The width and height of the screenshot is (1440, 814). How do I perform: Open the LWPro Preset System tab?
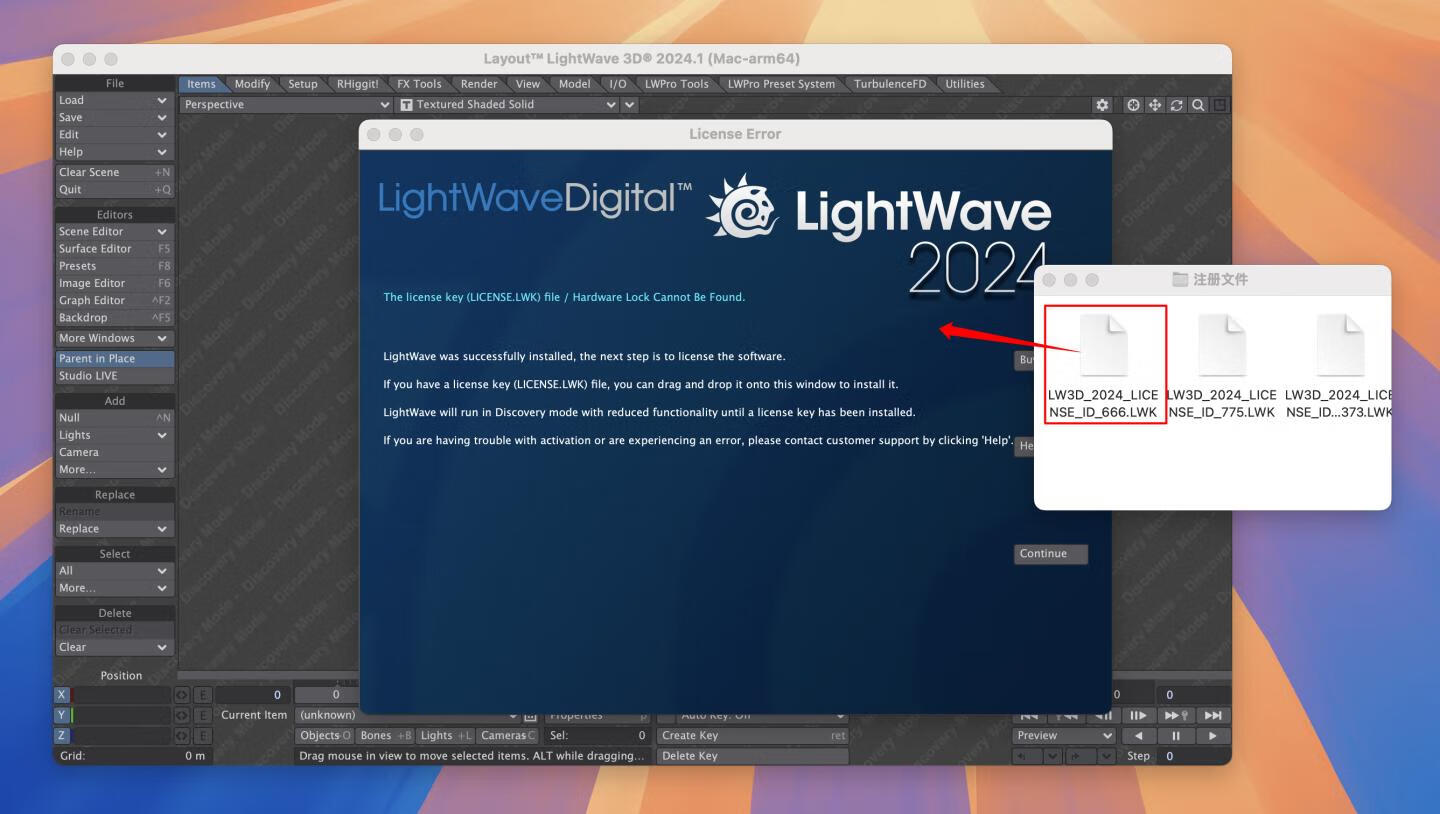point(781,84)
